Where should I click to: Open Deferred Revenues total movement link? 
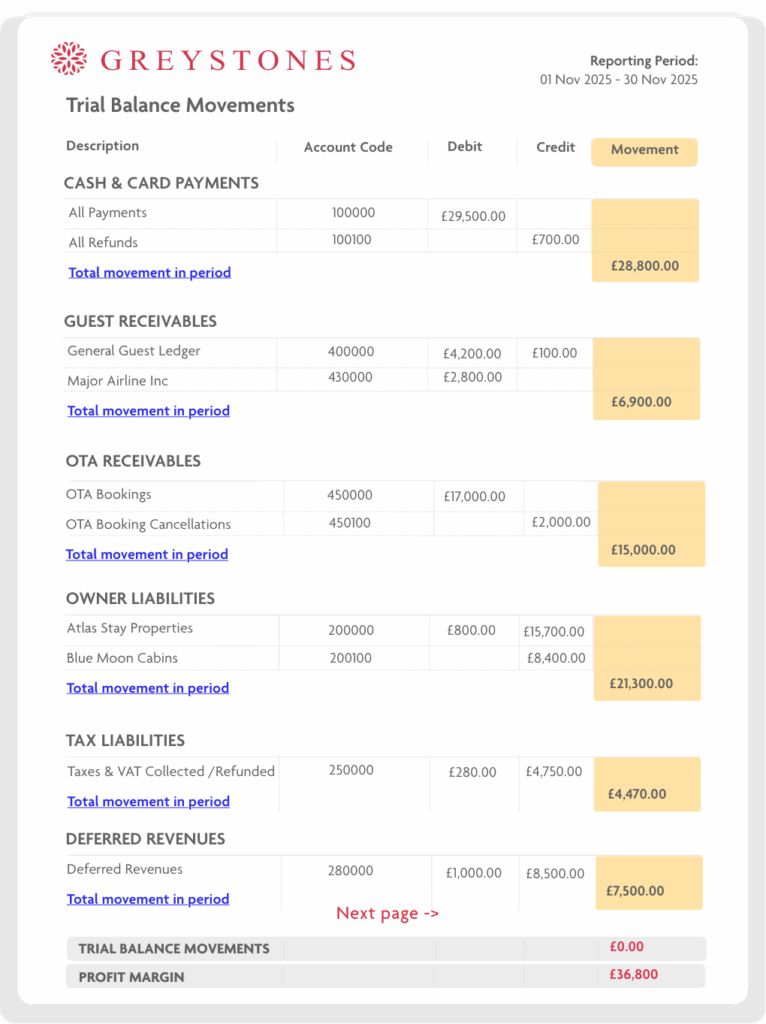coord(148,899)
